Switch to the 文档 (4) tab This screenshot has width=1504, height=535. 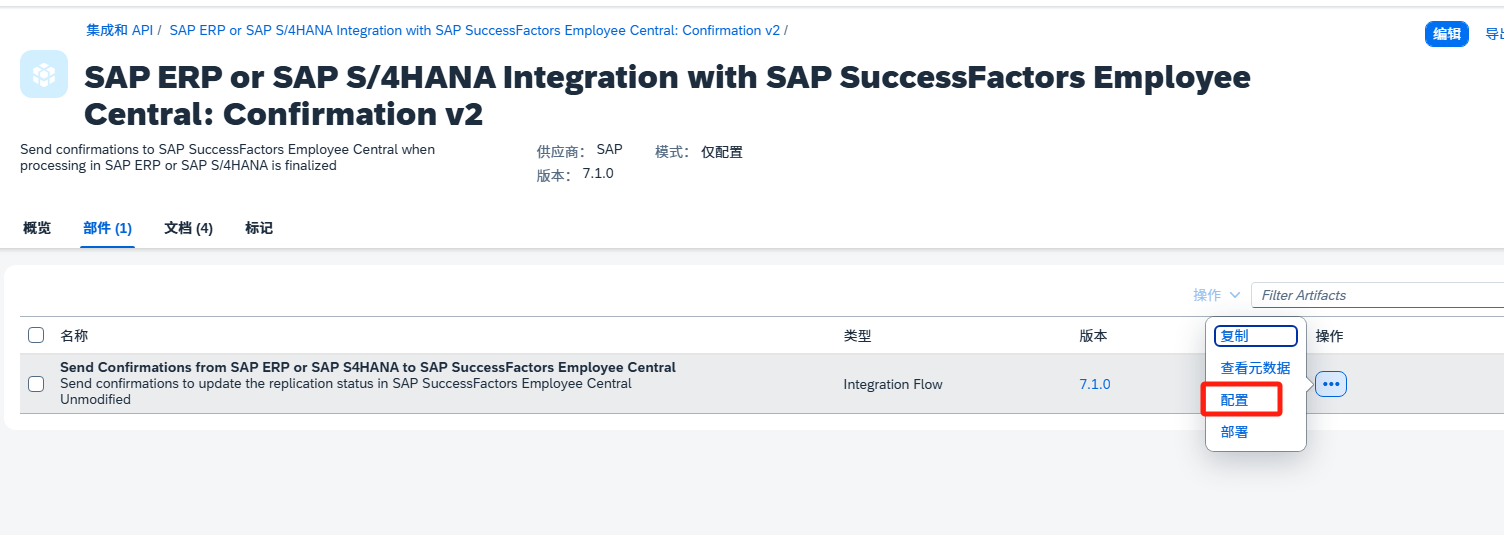(x=189, y=228)
